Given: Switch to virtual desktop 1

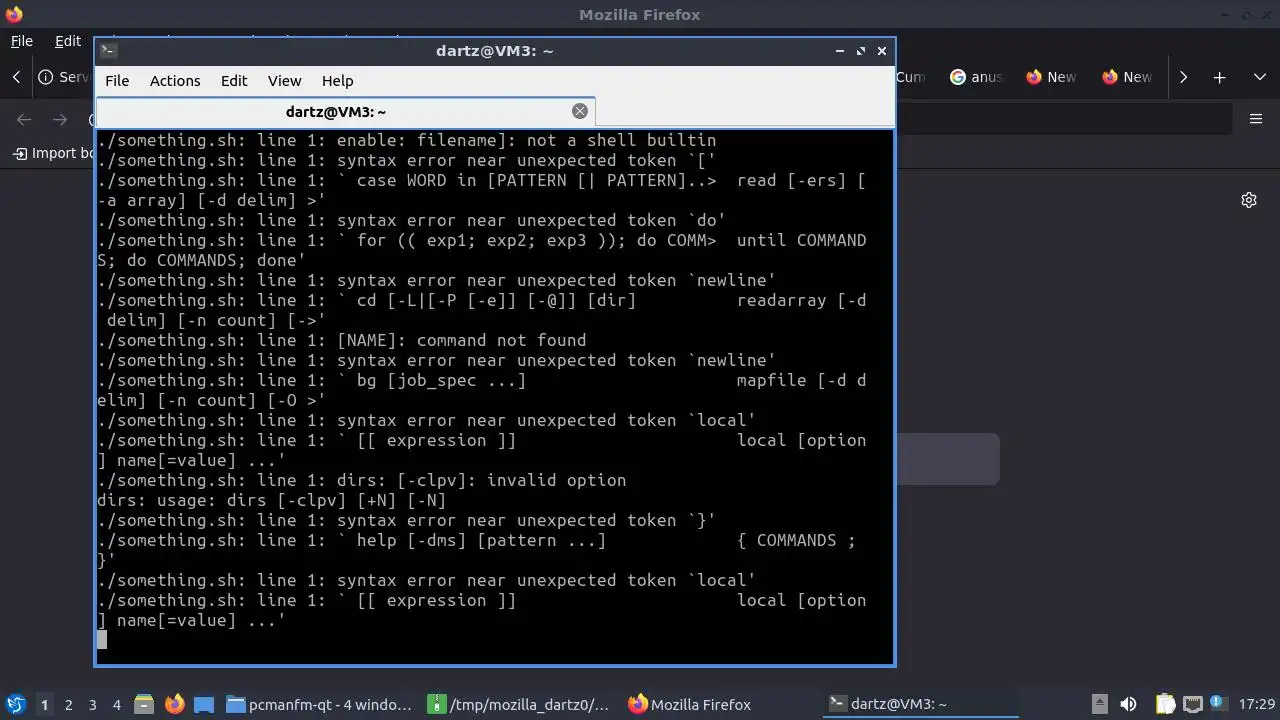Looking at the screenshot, I should [44, 704].
